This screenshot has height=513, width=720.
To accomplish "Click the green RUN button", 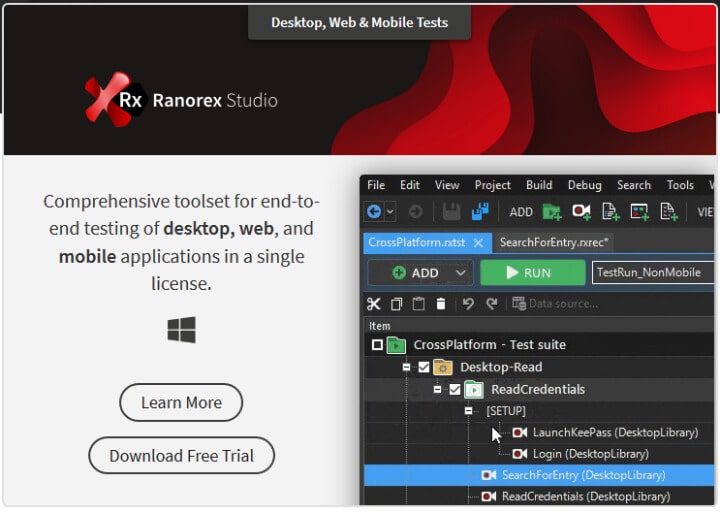I will coord(533,273).
